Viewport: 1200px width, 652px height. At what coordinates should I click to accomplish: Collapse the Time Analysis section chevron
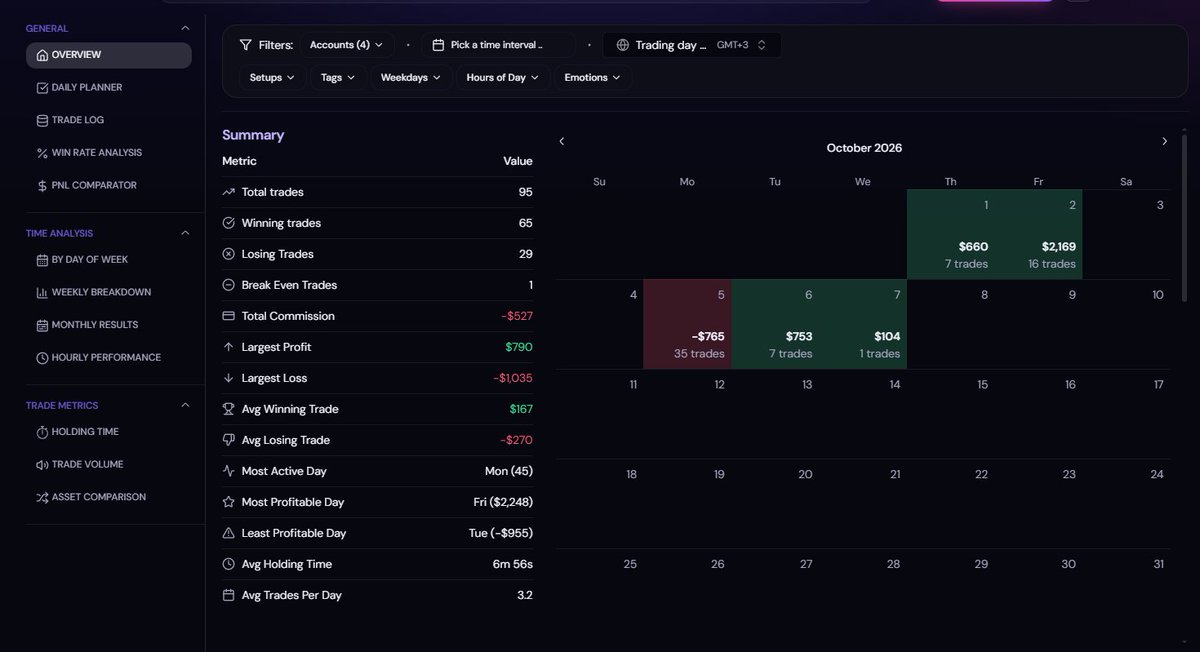coord(185,233)
